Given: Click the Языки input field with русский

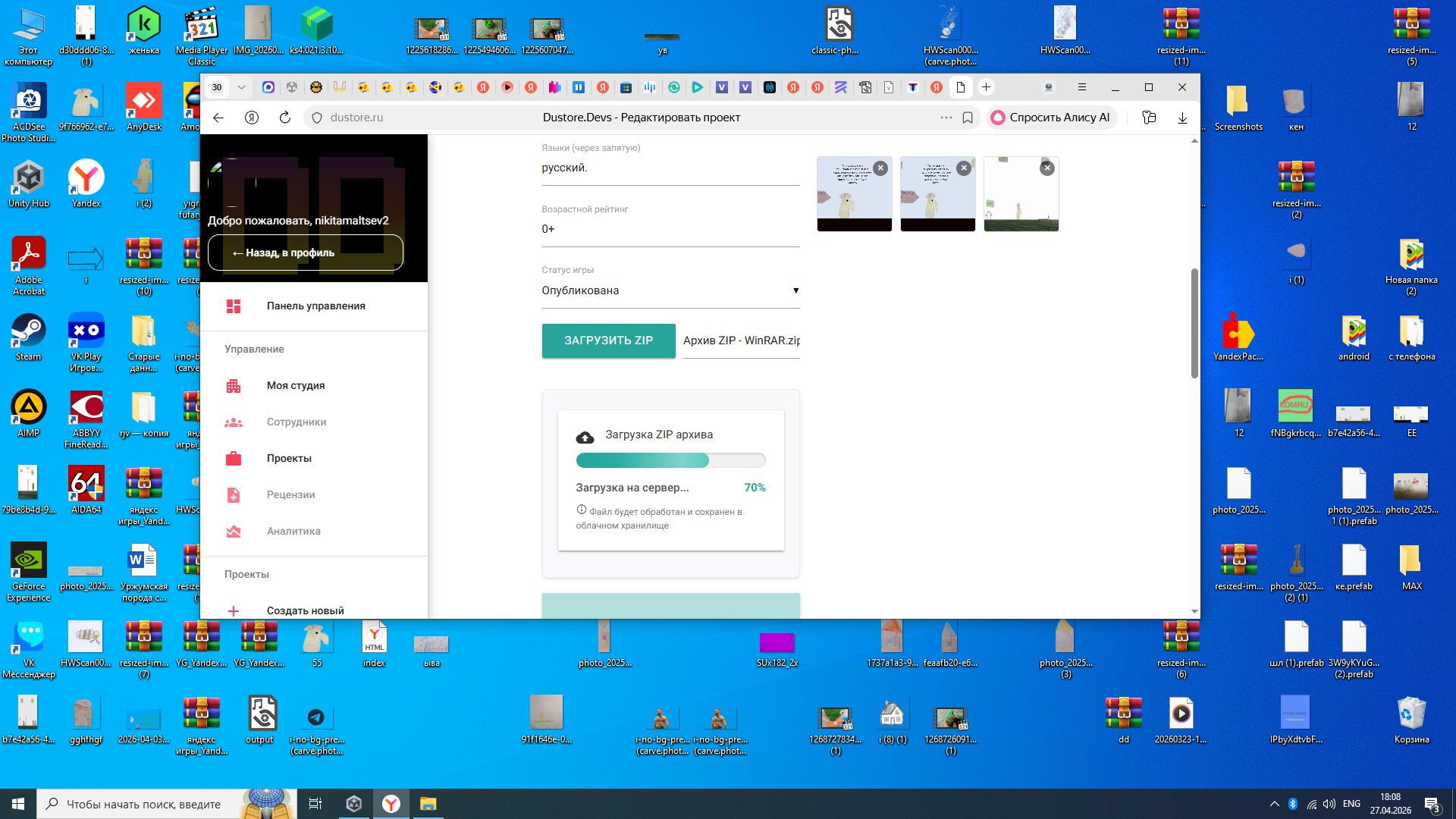Looking at the screenshot, I should point(670,168).
